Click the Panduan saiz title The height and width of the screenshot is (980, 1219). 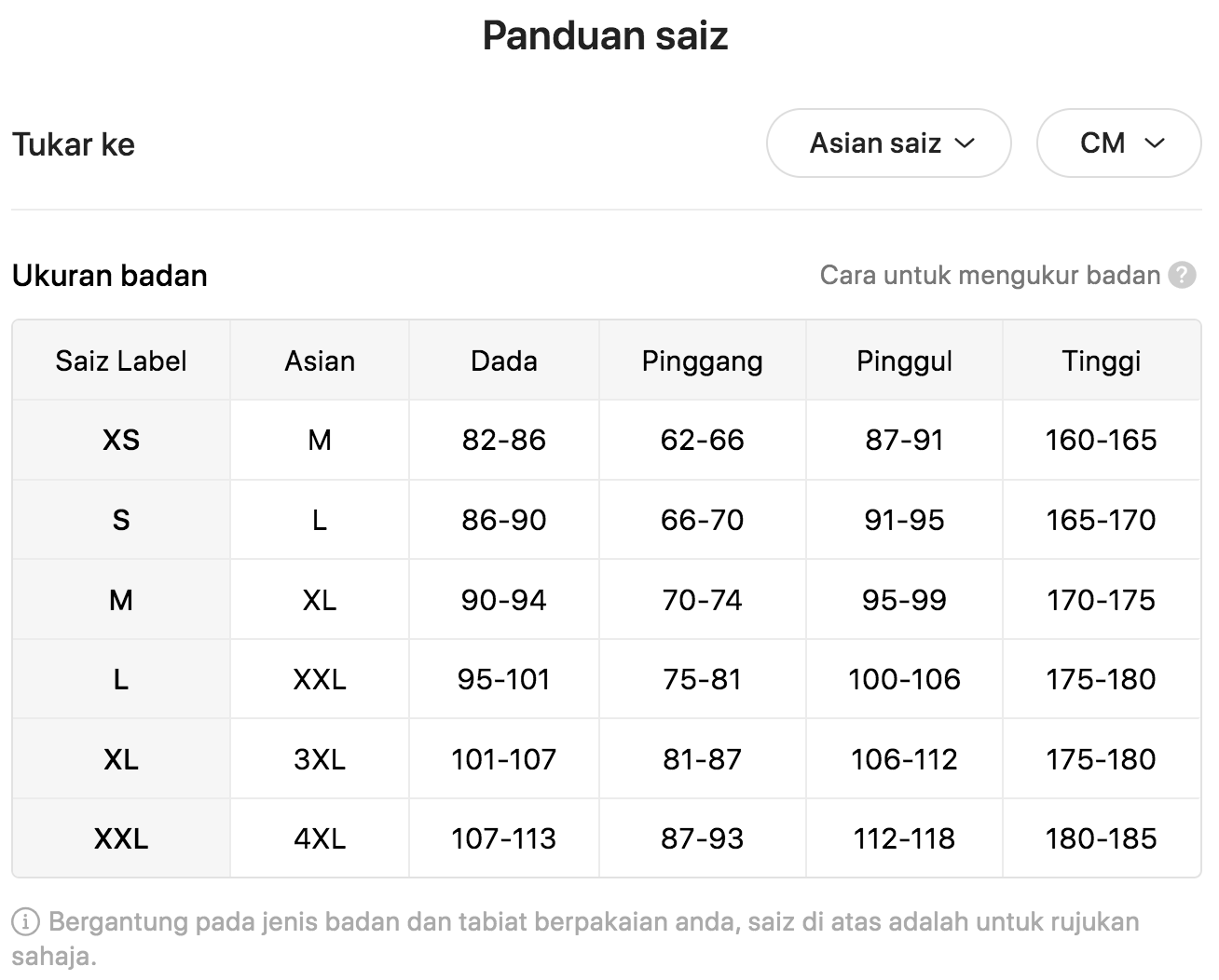(606, 35)
